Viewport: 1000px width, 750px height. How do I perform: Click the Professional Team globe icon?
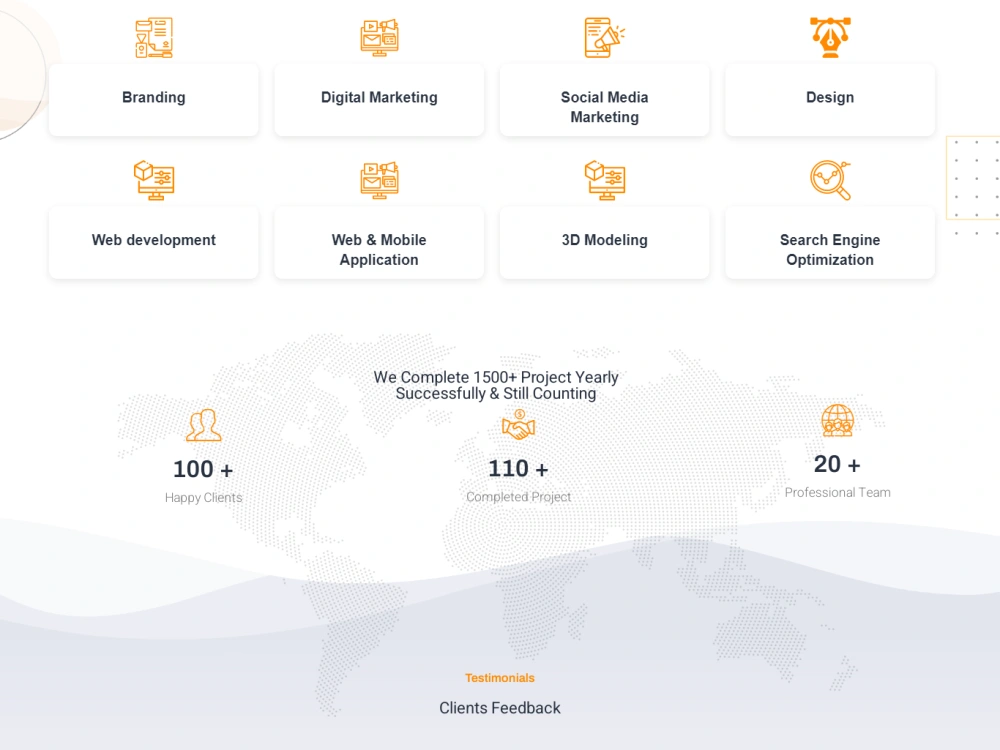click(837, 420)
